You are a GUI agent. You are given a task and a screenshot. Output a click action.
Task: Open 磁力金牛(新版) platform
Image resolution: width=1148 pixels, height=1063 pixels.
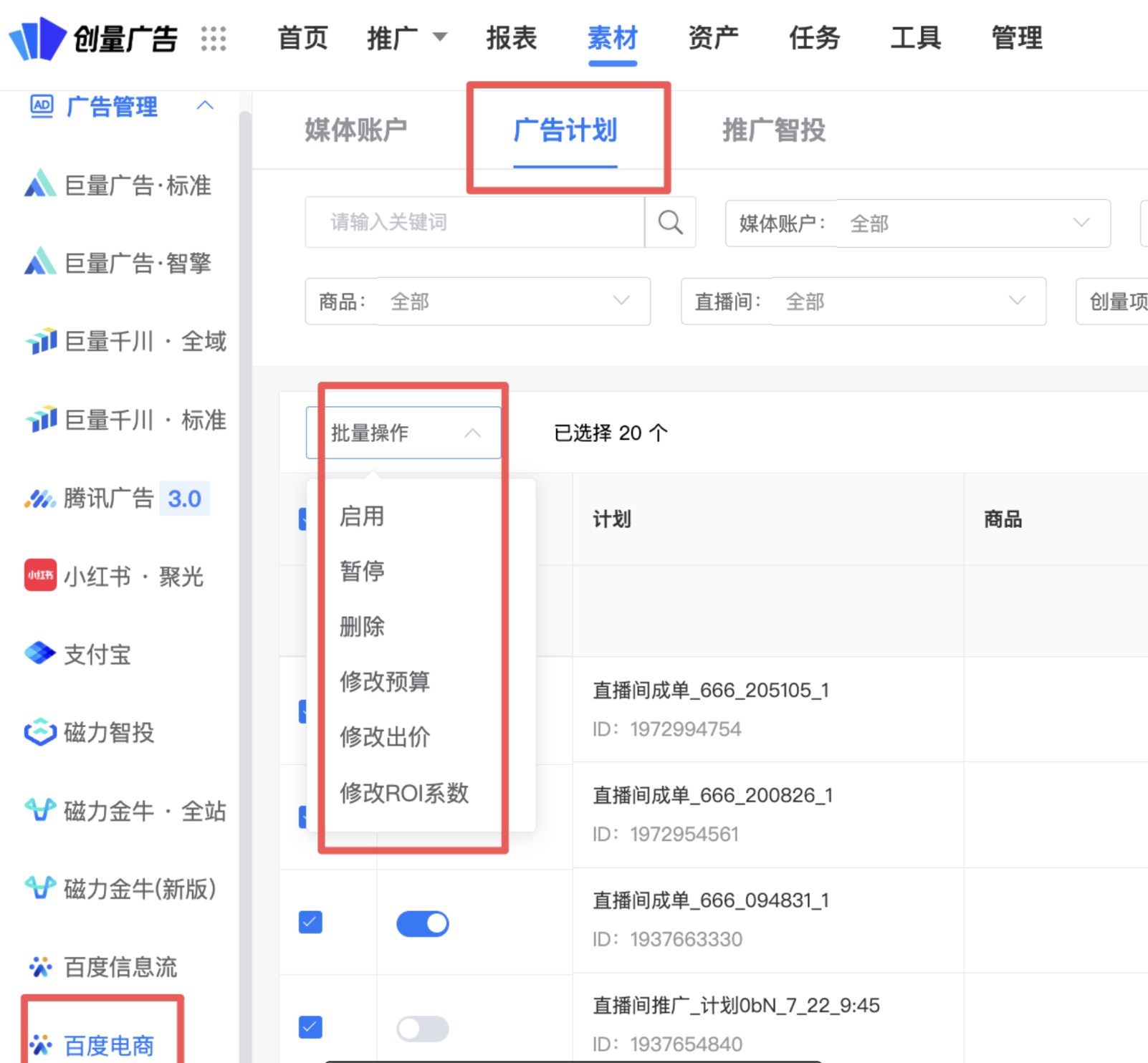click(x=120, y=889)
